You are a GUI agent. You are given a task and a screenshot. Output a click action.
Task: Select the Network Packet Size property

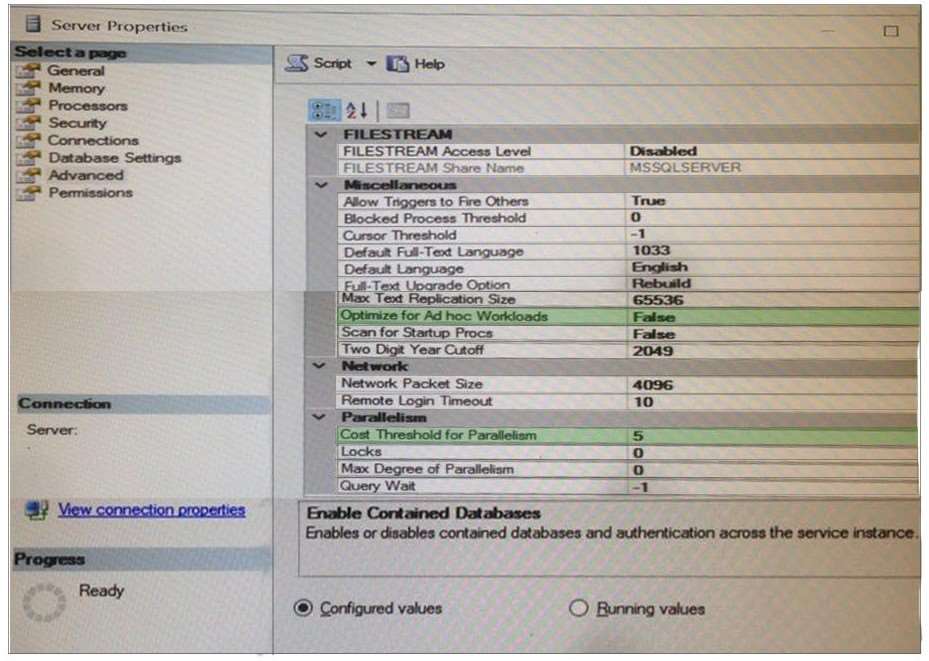pyautogui.click(x=627, y=384)
